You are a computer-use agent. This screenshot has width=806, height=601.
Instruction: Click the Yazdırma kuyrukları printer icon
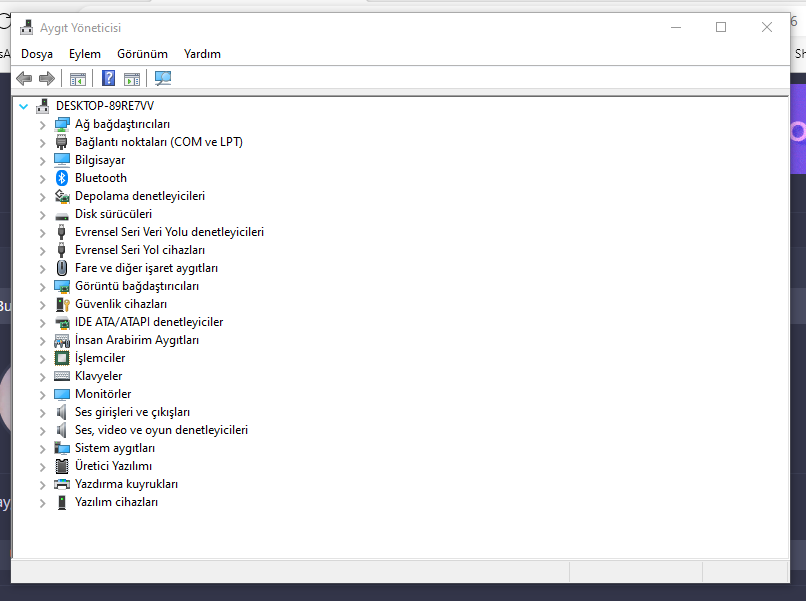(x=62, y=484)
